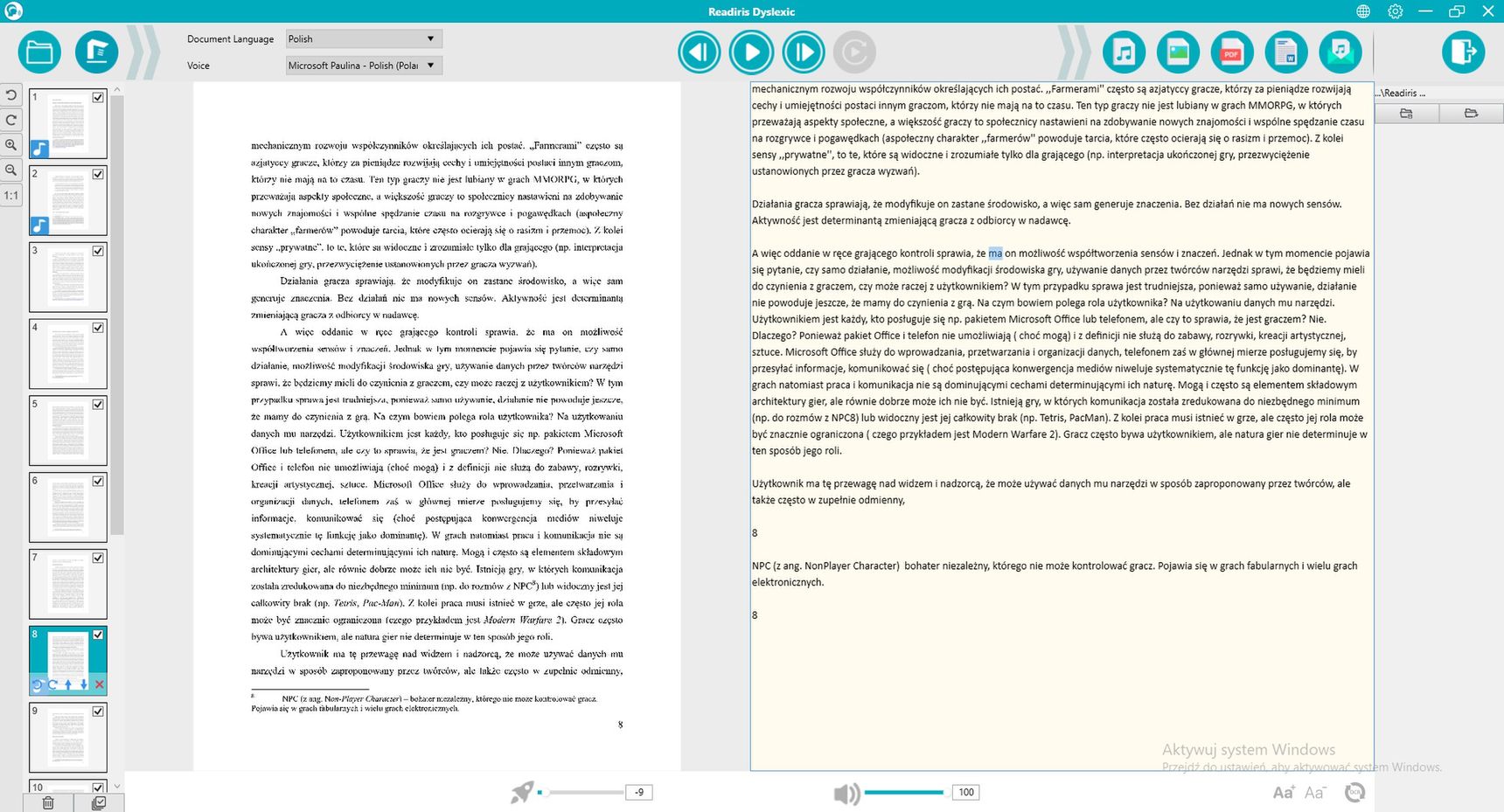
Task: Uncheck page 8 thumbnail checkbox
Action: tap(98, 635)
